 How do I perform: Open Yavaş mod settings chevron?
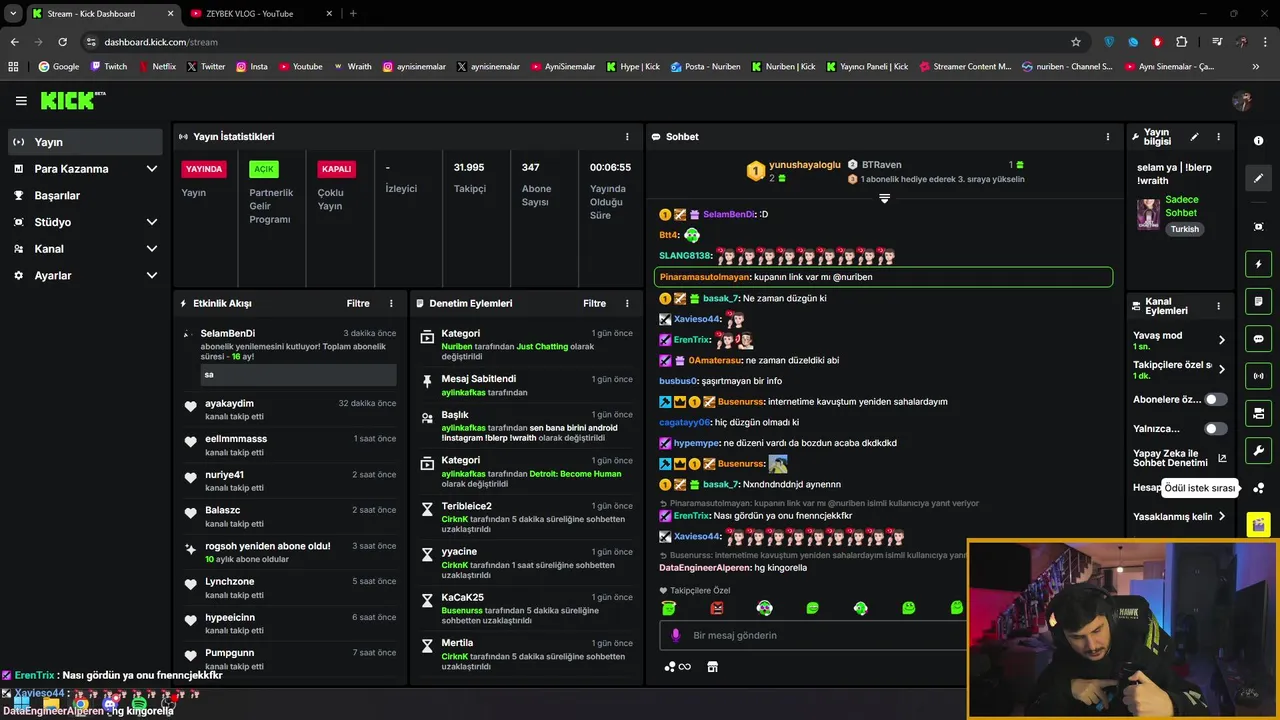1221,340
